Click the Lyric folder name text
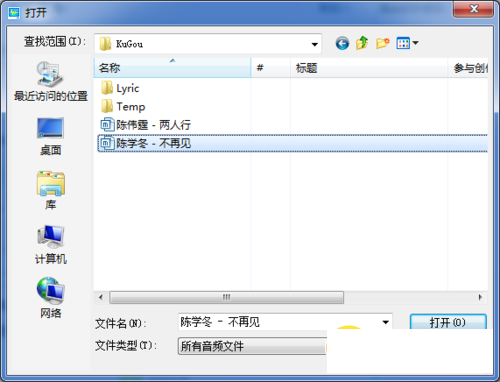 [x=128, y=89]
